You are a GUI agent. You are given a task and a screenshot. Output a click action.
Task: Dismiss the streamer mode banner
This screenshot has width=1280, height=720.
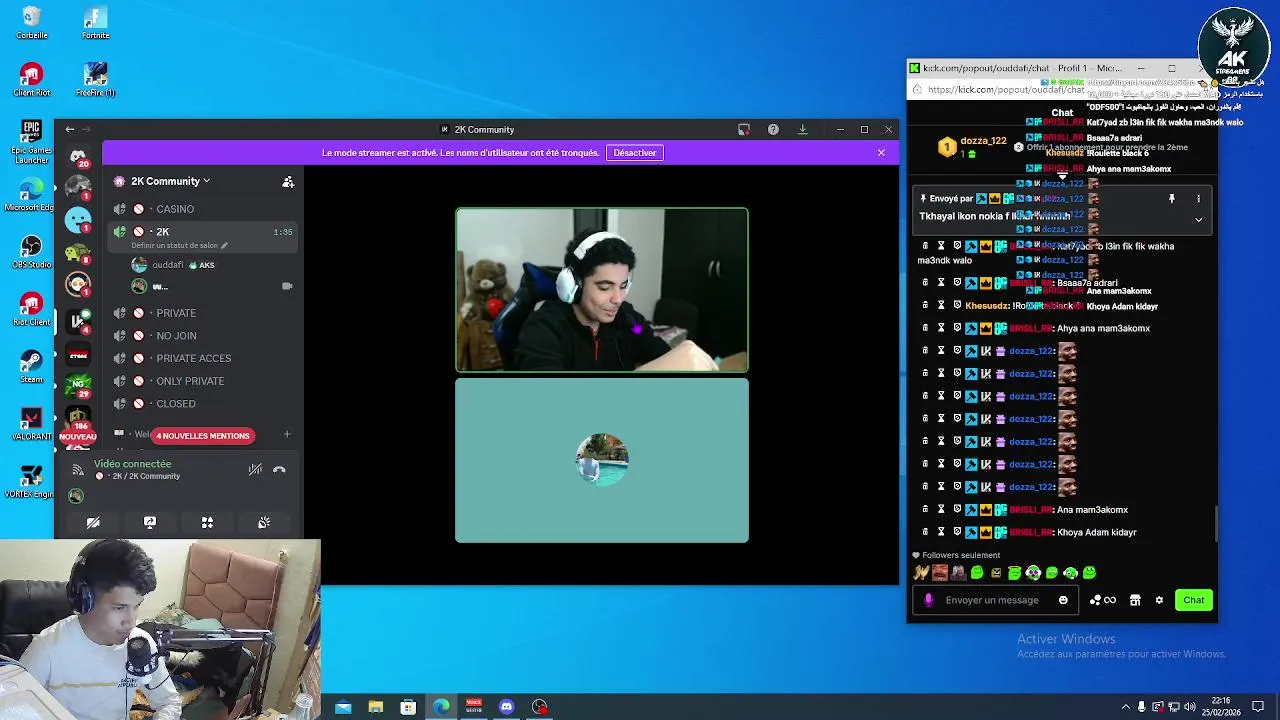coord(881,153)
